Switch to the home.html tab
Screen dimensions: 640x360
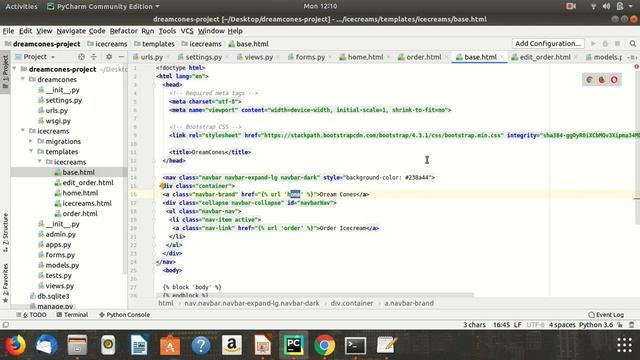click(365, 57)
